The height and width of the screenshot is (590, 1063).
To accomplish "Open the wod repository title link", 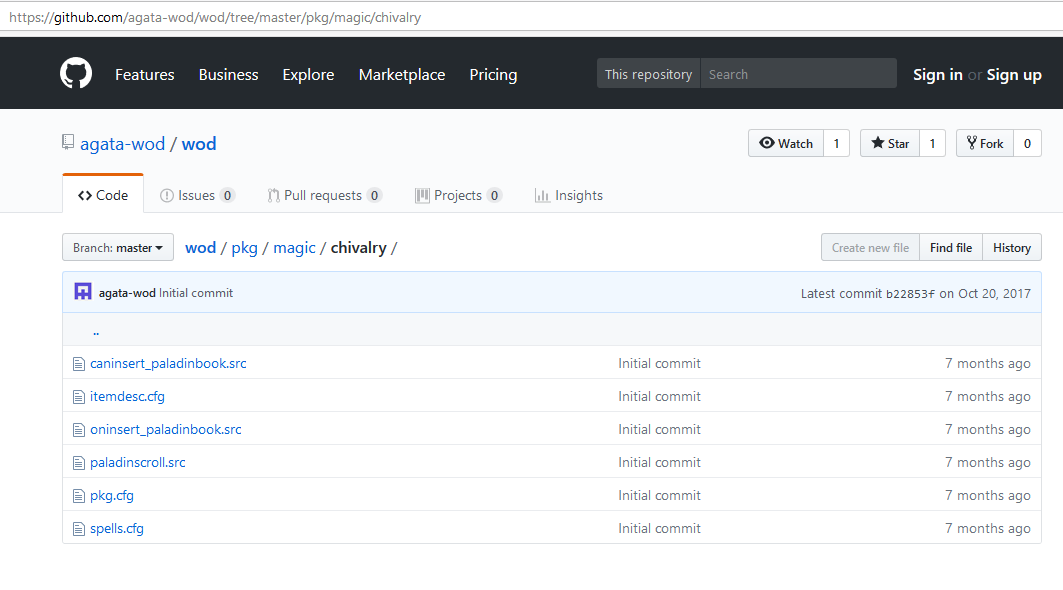I will [x=199, y=144].
